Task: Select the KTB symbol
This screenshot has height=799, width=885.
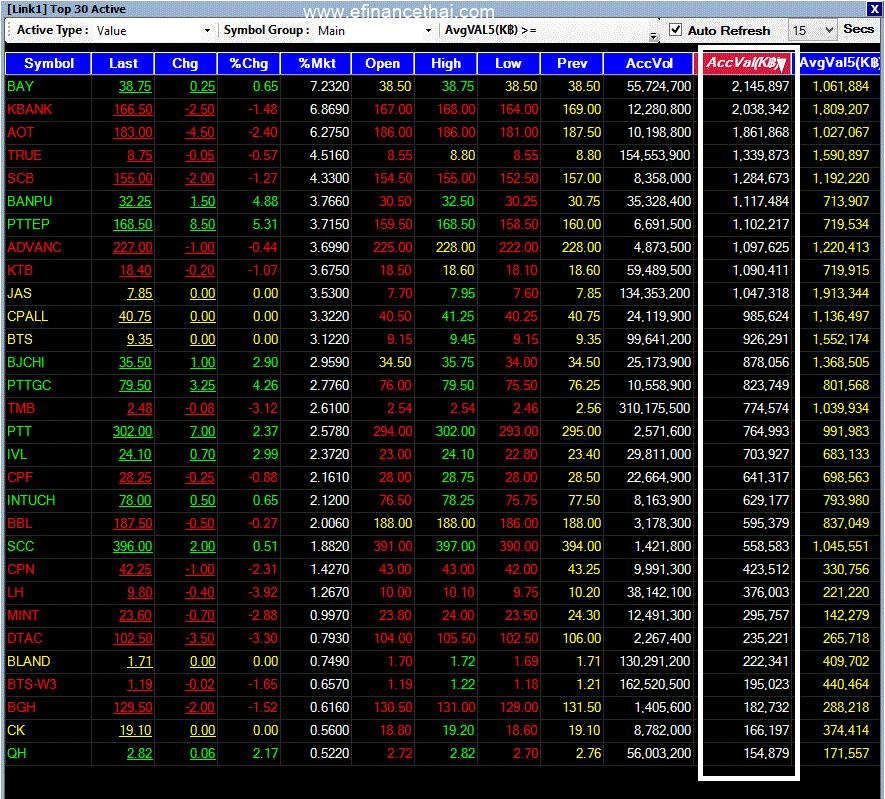Action: pos(20,270)
